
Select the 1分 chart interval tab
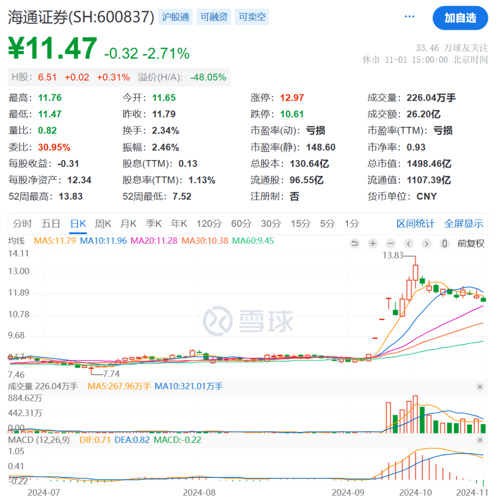point(352,224)
